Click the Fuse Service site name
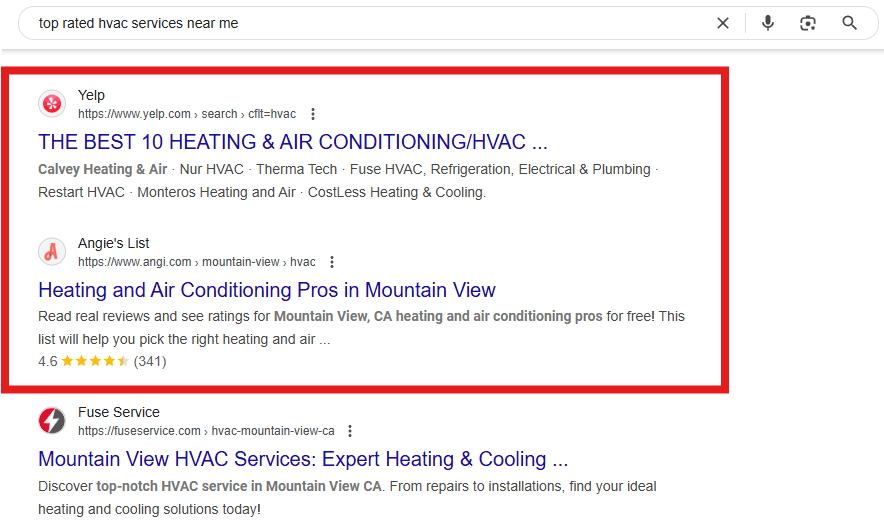The image size is (884, 525). tap(118, 412)
